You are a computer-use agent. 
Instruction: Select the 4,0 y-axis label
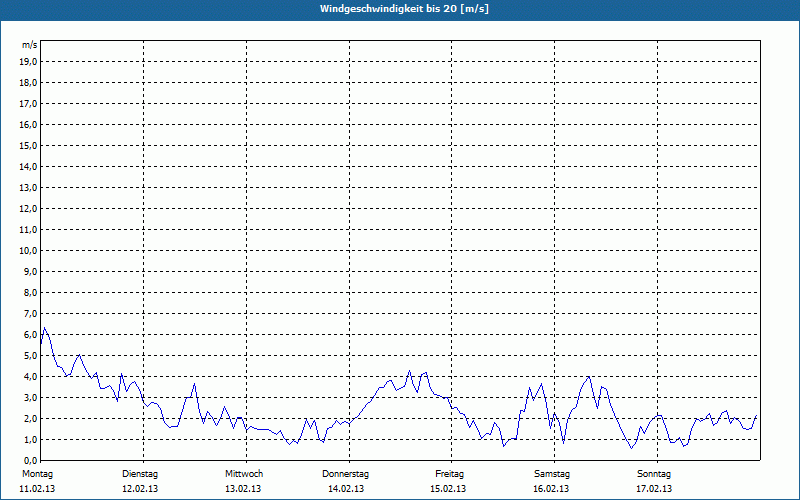tap(31, 377)
